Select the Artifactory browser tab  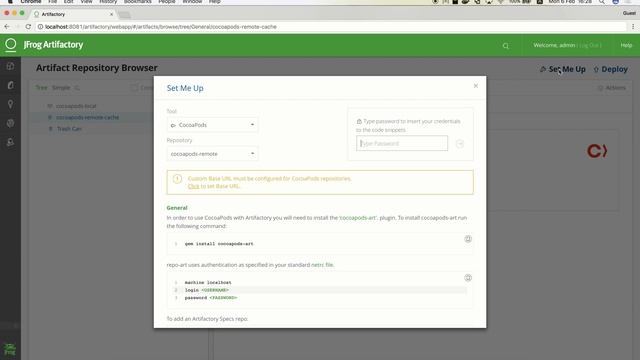click(x=73, y=14)
